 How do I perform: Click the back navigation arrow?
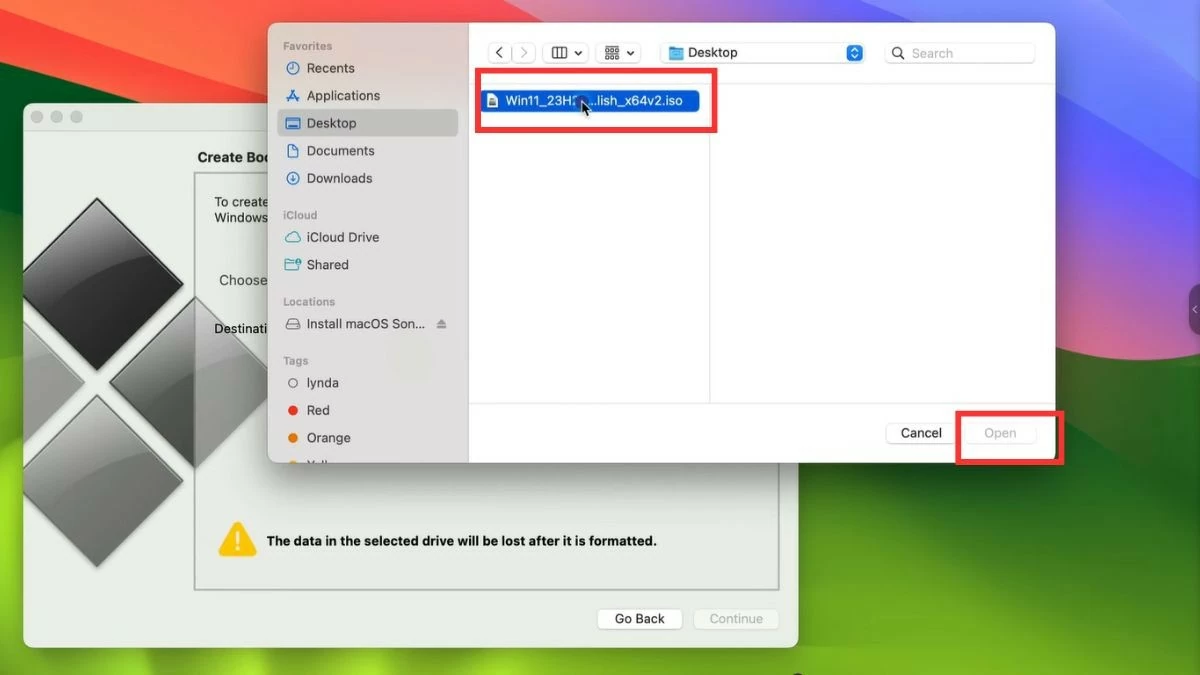click(x=500, y=53)
